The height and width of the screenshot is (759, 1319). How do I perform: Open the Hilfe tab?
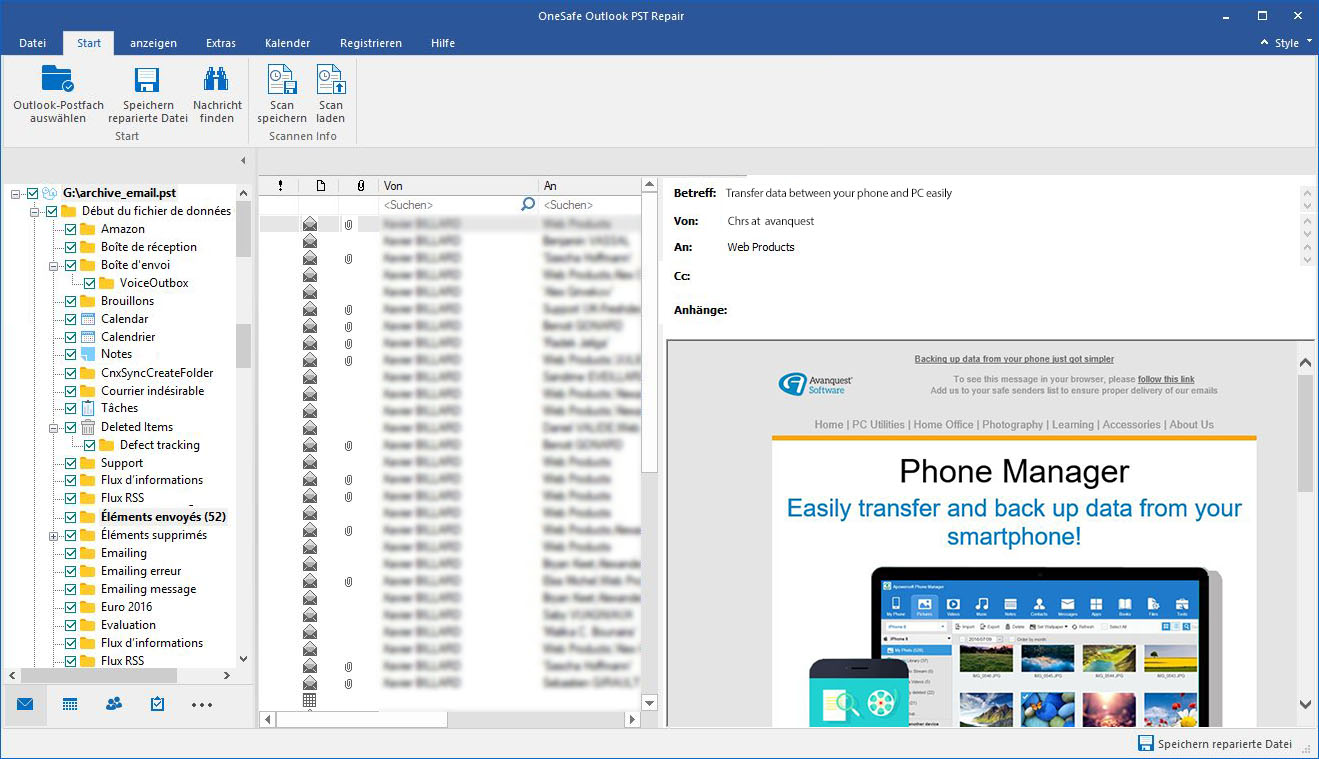[x=443, y=43]
